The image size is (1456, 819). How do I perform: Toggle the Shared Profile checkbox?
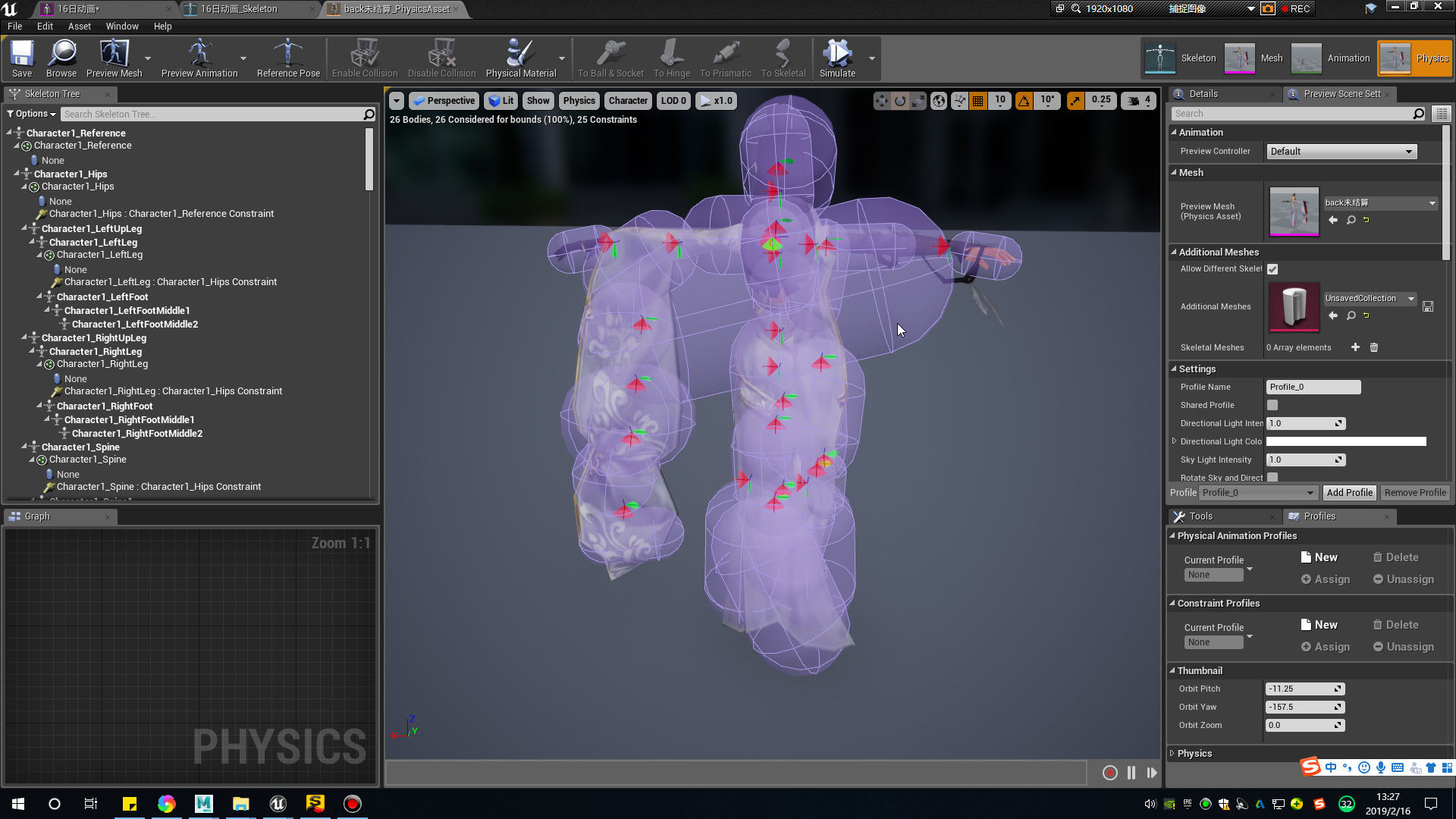pyautogui.click(x=1272, y=405)
